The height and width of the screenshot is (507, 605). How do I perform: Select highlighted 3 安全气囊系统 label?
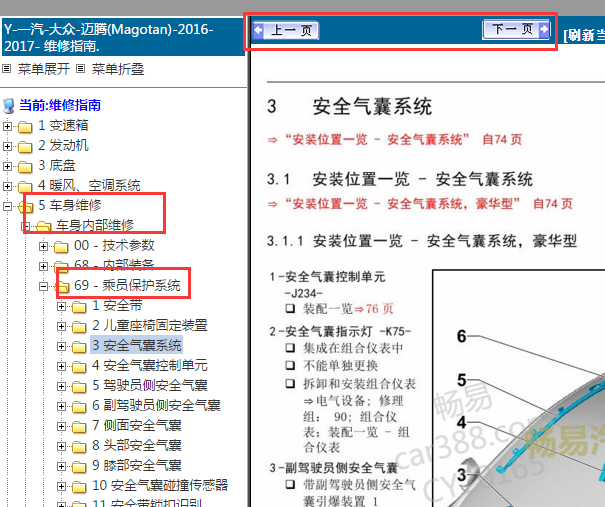point(137,345)
